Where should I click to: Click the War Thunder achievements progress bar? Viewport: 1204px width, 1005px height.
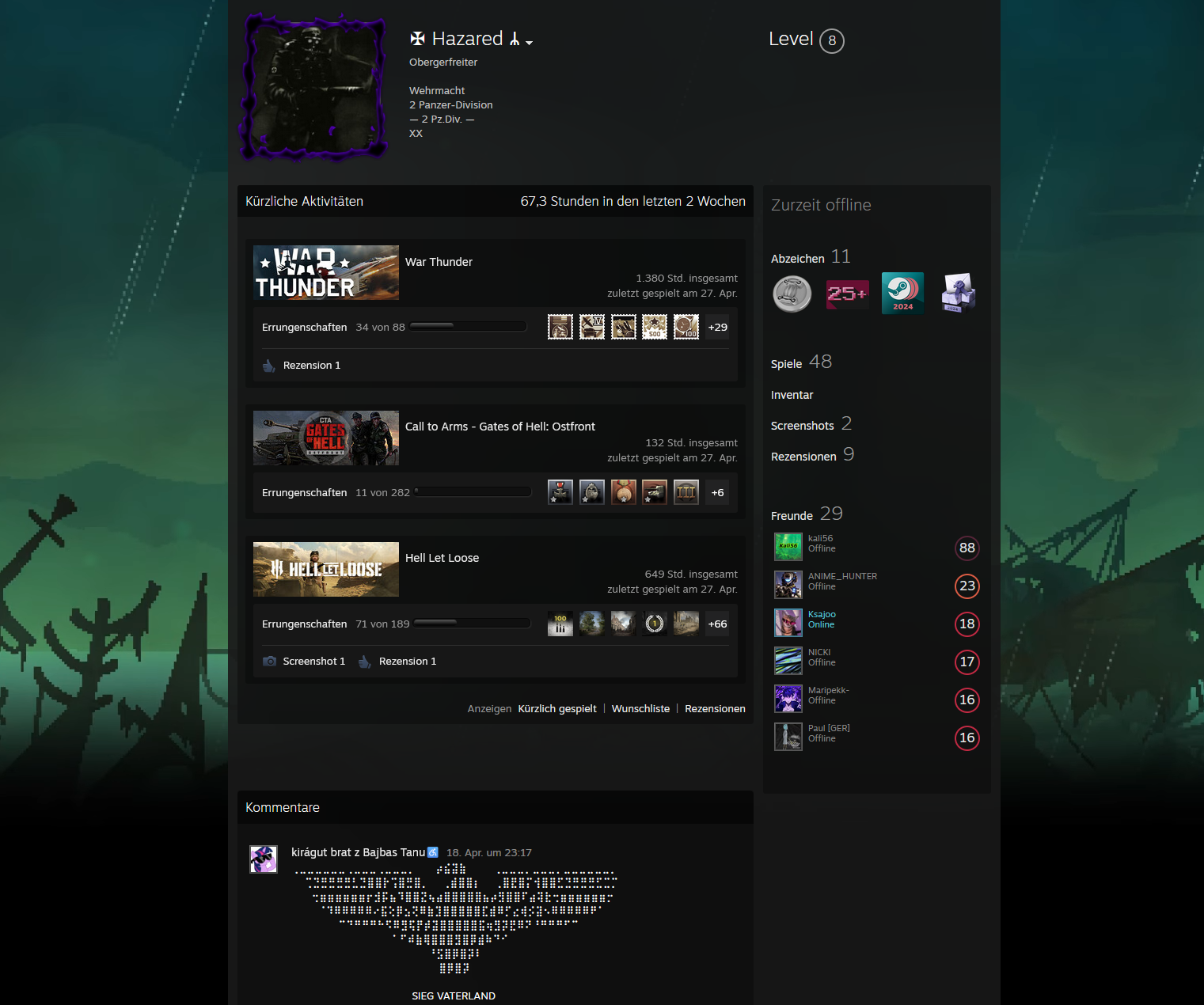coord(468,327)
